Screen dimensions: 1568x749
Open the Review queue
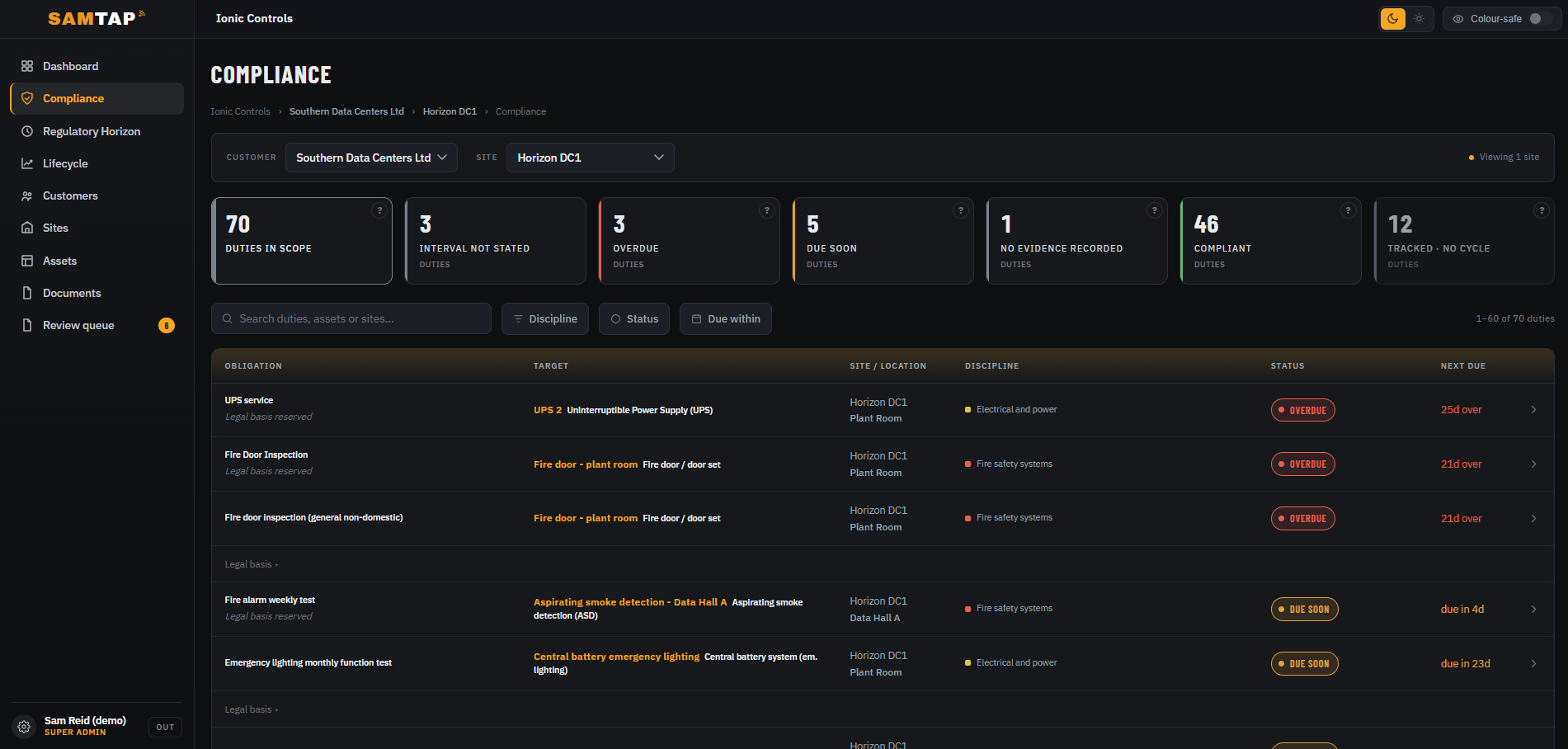point(97,325)
